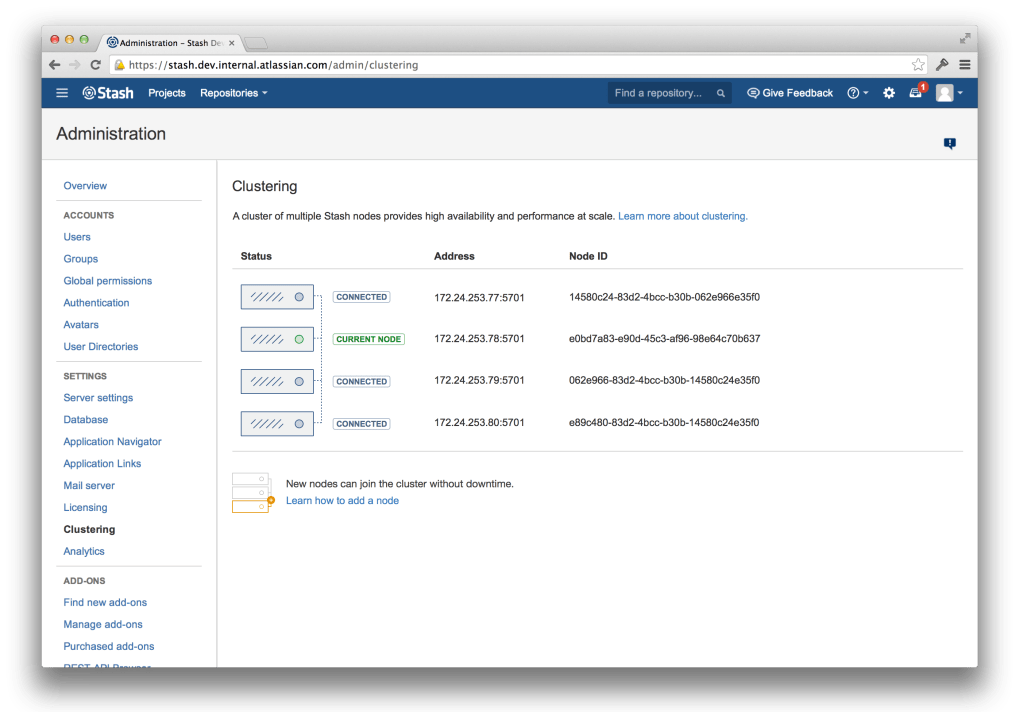Select Analytics in the sidebar
The height and width of the screenshot is (712, 1023).
tap(84, 551)
